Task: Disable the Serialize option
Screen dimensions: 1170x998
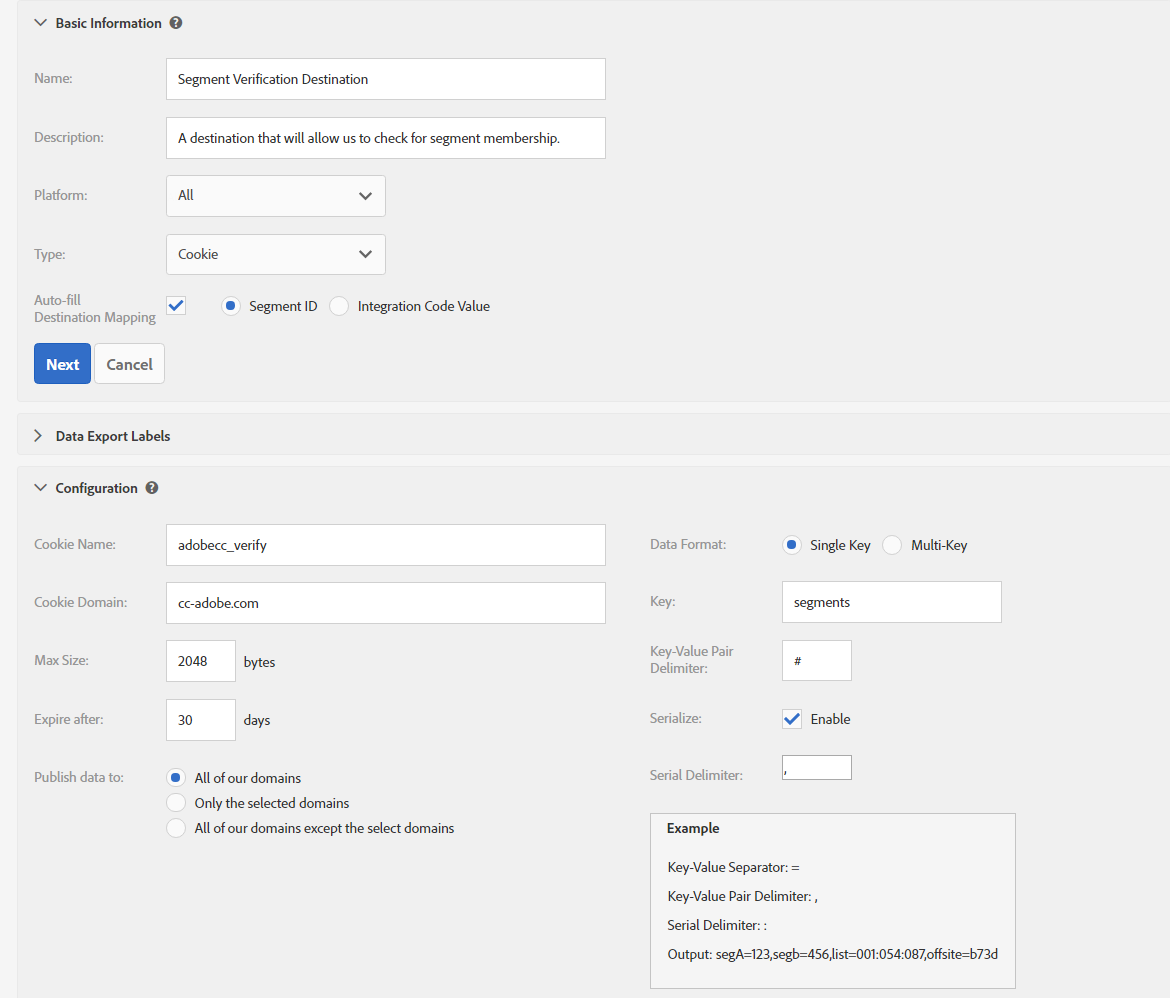Action: click(791, 718)
